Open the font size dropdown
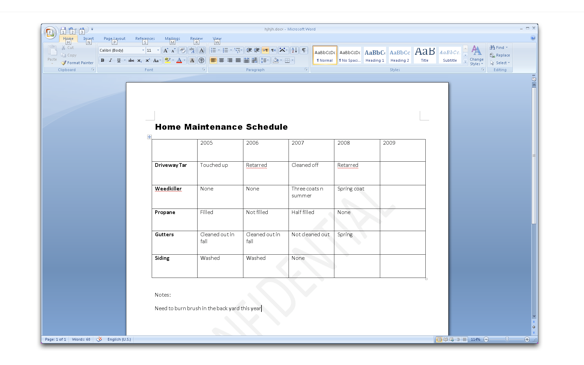The width and height of the screenshot is (584, 365). 153,51
